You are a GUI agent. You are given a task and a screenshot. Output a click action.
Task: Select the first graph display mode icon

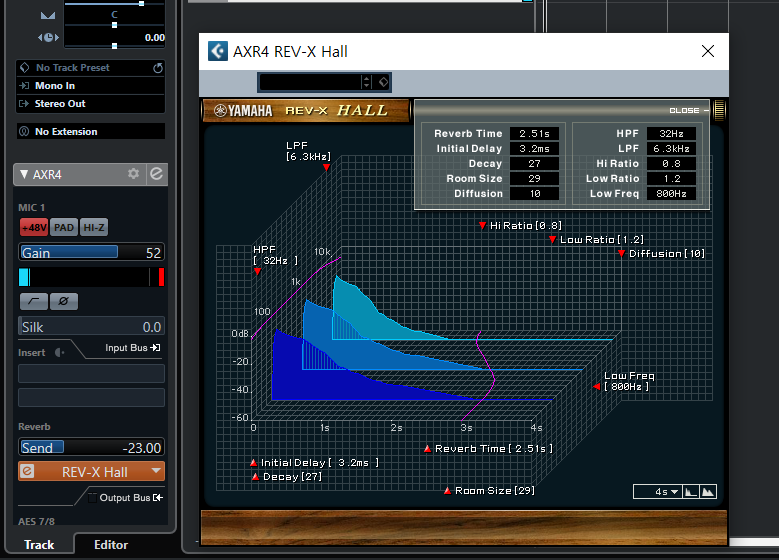(691, 492)
